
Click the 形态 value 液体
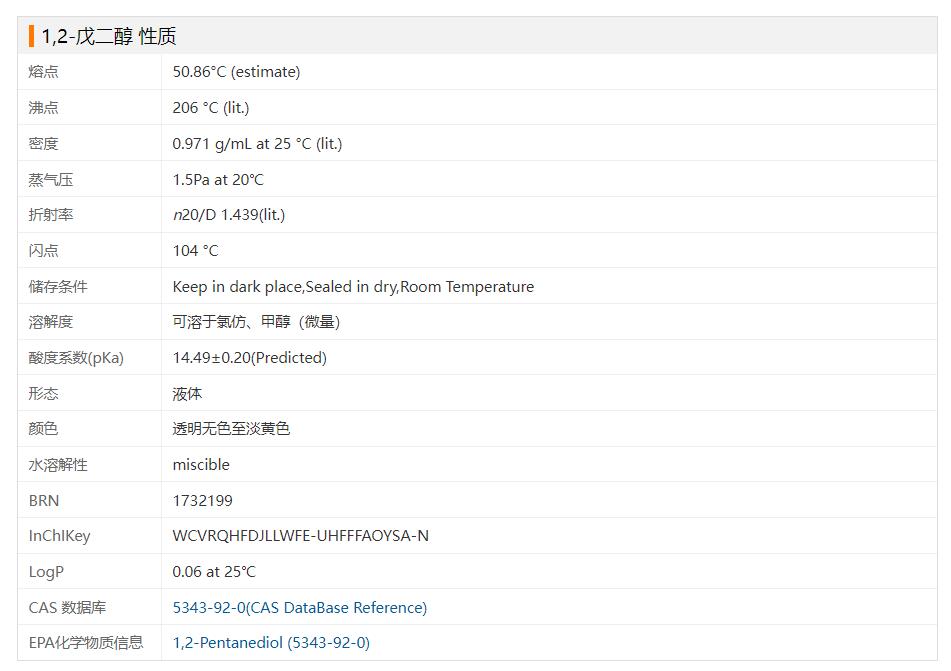pos(187,394)
